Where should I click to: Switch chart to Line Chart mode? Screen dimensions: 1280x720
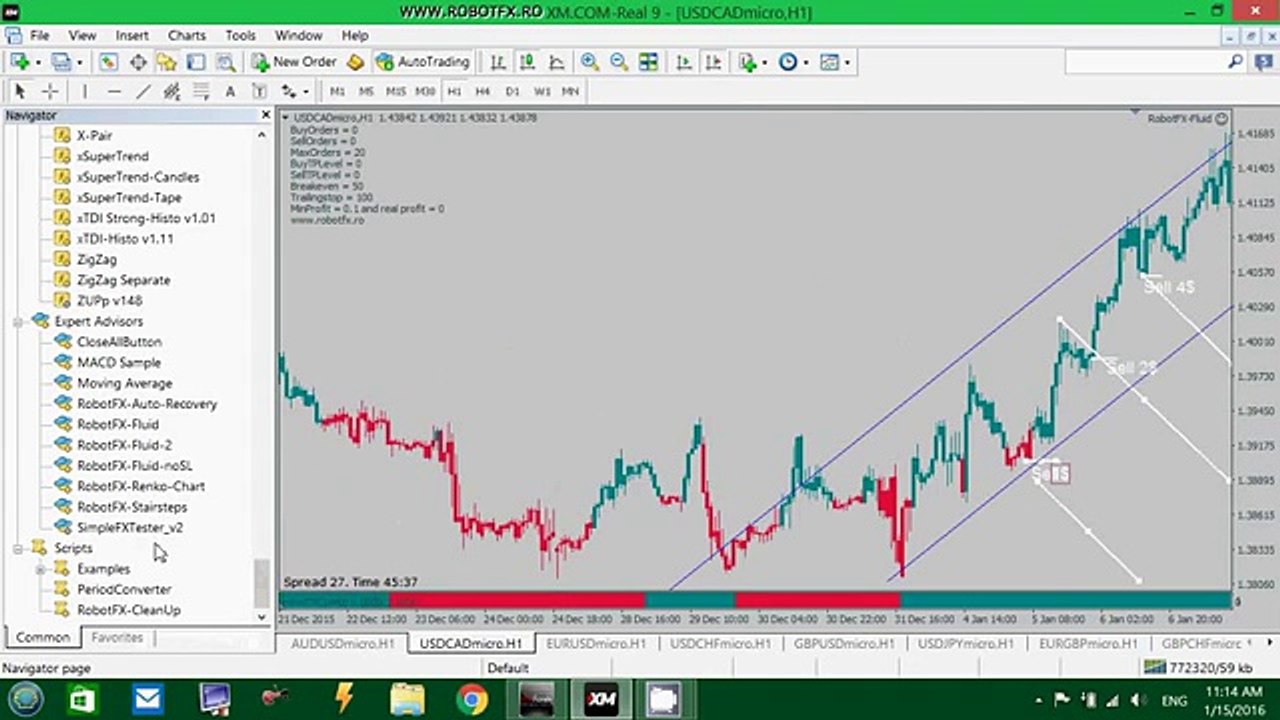point(556,62)
